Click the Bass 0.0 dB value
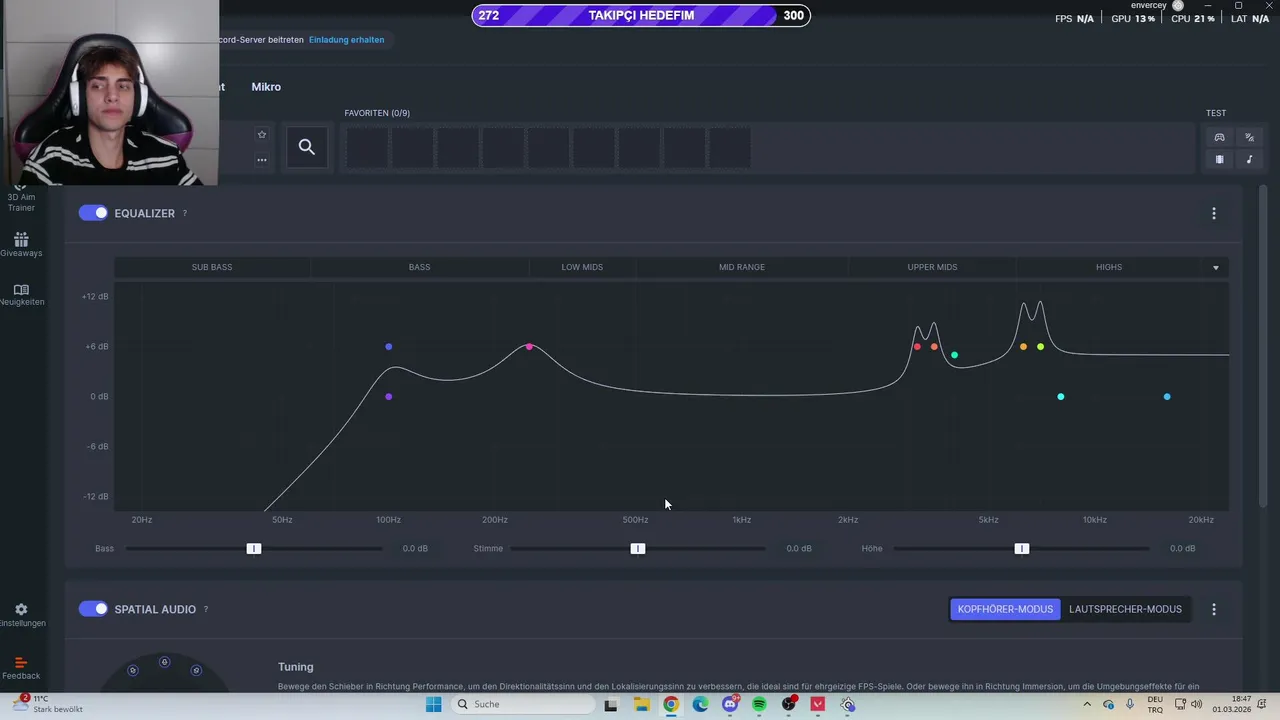This screenshot has width=1280, height=720. tap(415, 549)
